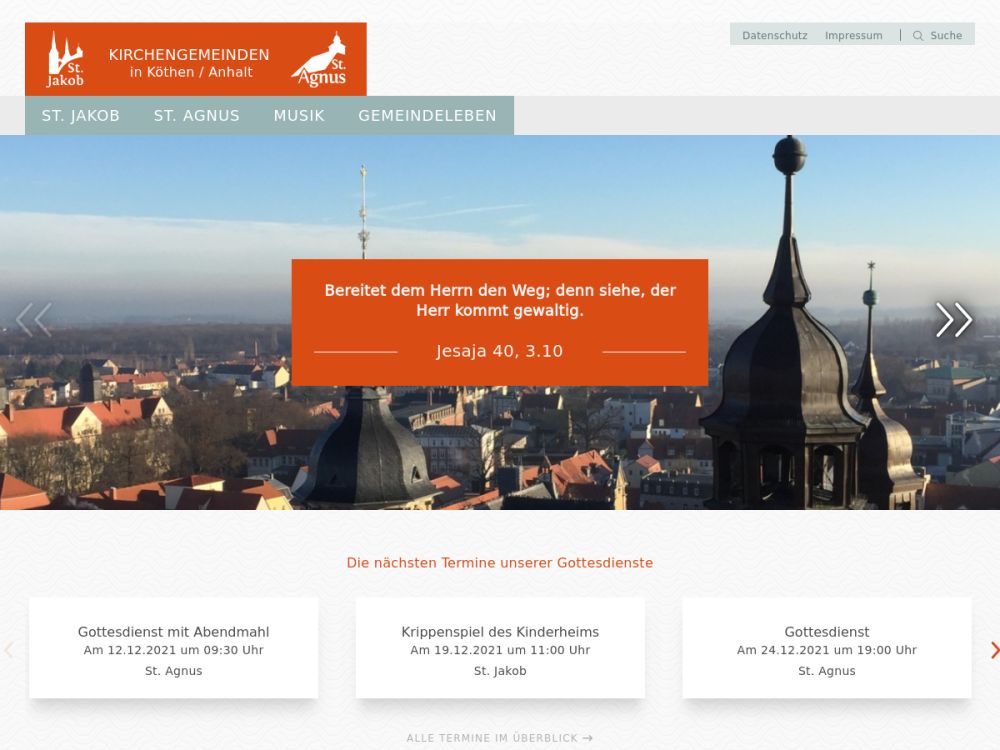Viewport: 1000px width, 750px height.
Task: Click Kirchengemeinden in Köthen header title
Action: (x=189, y=62)
